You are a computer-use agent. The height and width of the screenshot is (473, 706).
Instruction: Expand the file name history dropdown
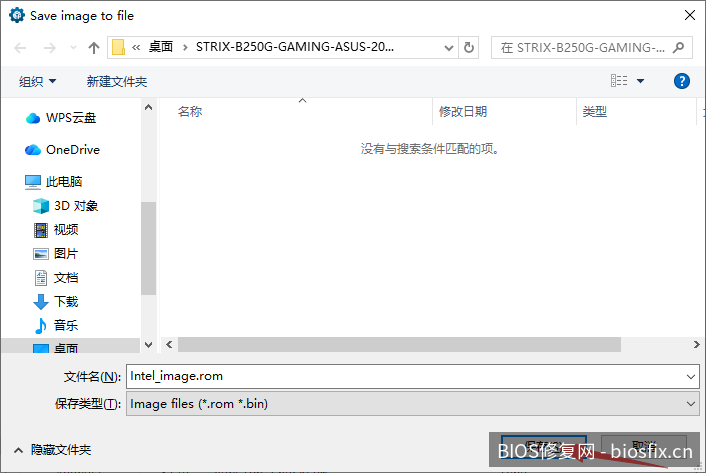point(691,376)
